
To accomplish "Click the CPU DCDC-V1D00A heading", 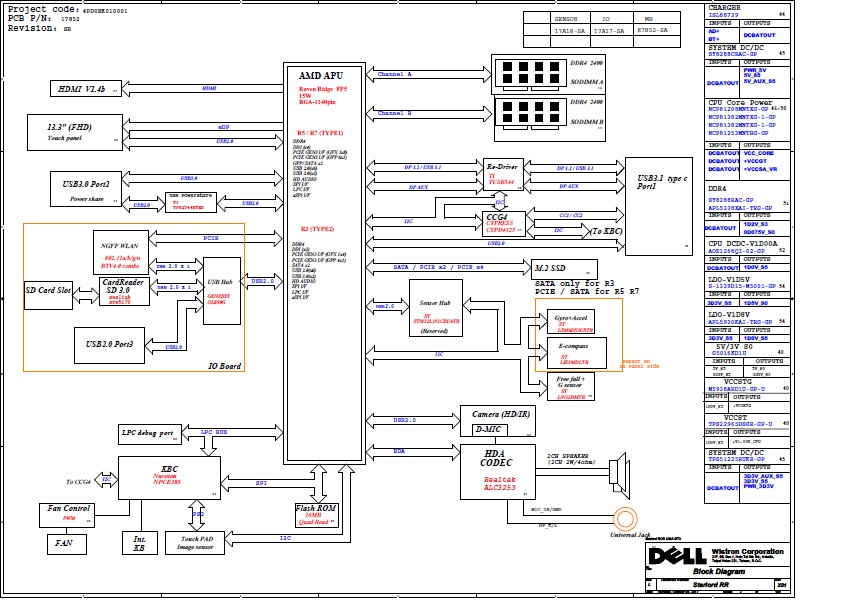I will (742, 244).
